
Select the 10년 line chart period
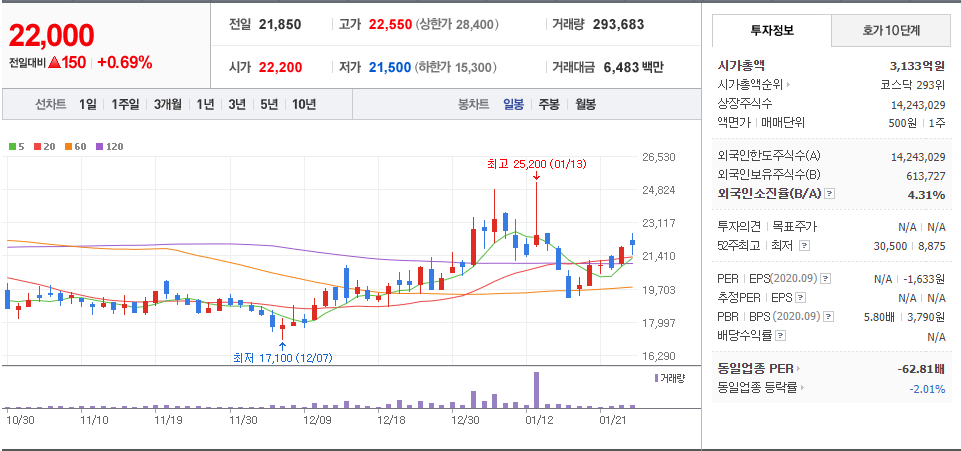(x=304, y=104)
